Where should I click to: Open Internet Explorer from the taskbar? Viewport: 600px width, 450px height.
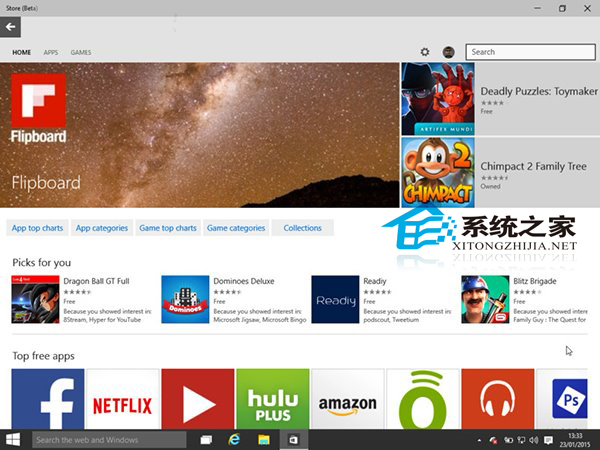click(235, 440)
